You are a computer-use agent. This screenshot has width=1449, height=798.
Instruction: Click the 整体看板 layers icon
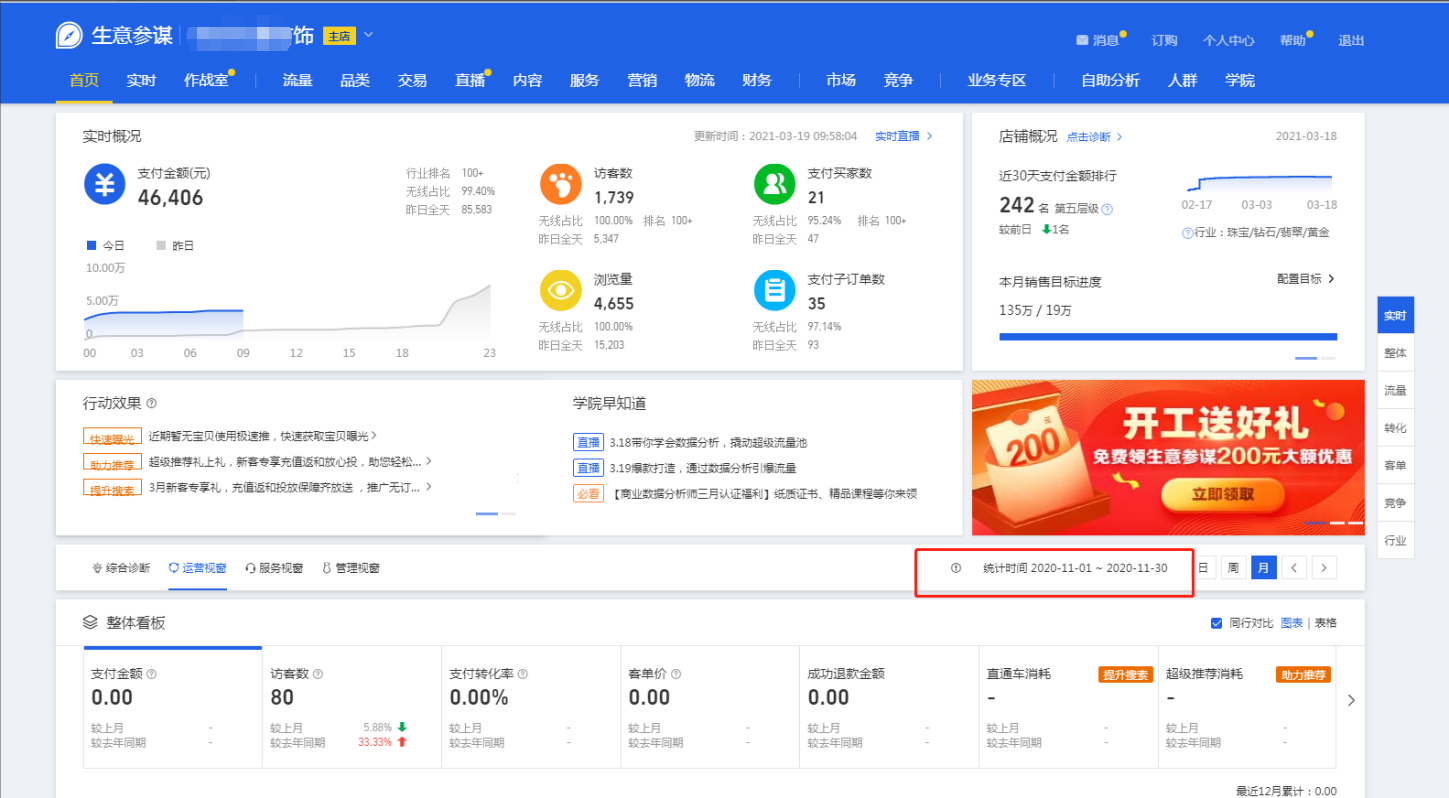[91, 622]
